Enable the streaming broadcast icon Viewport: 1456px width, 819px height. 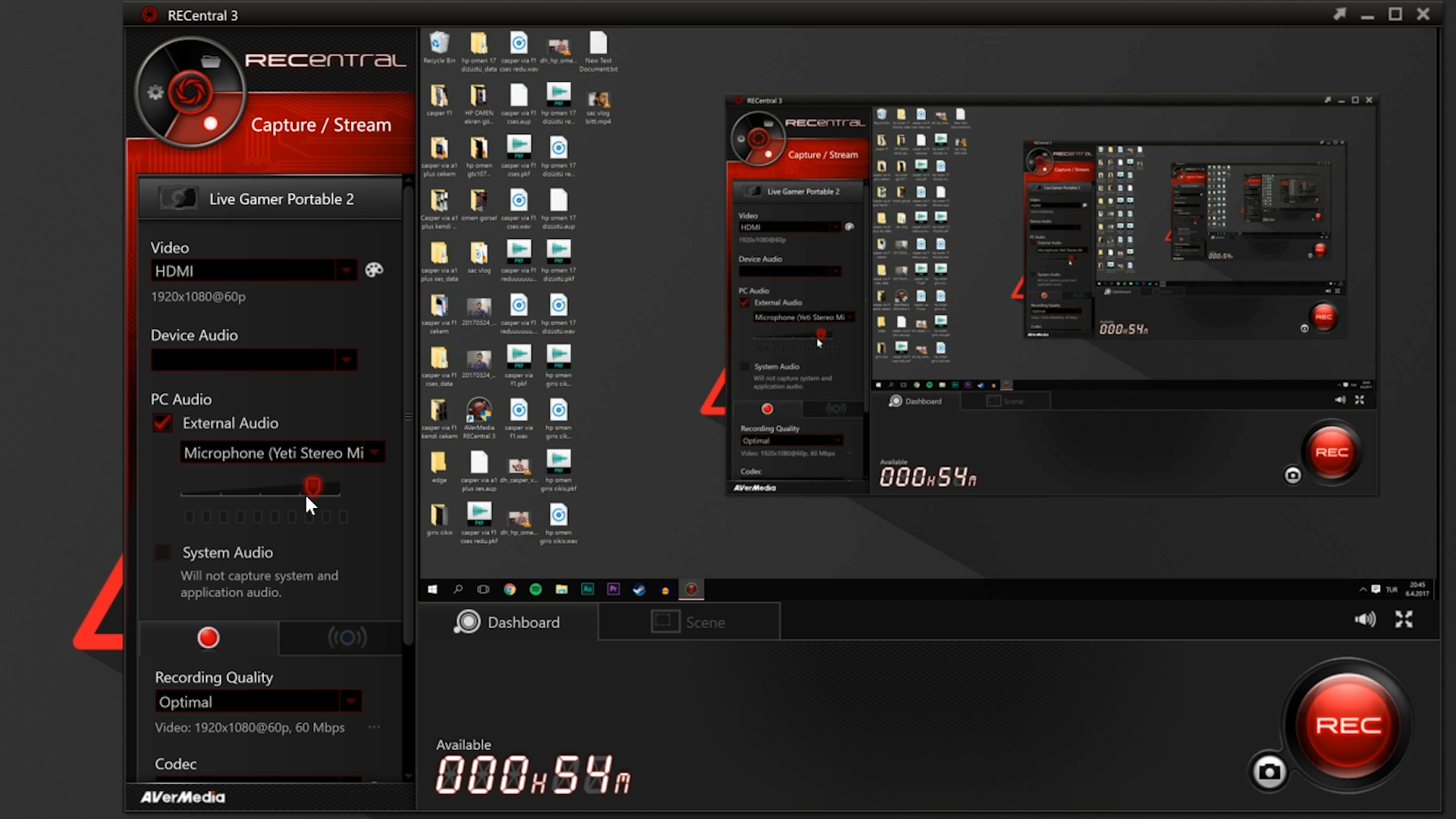(348, 636)
